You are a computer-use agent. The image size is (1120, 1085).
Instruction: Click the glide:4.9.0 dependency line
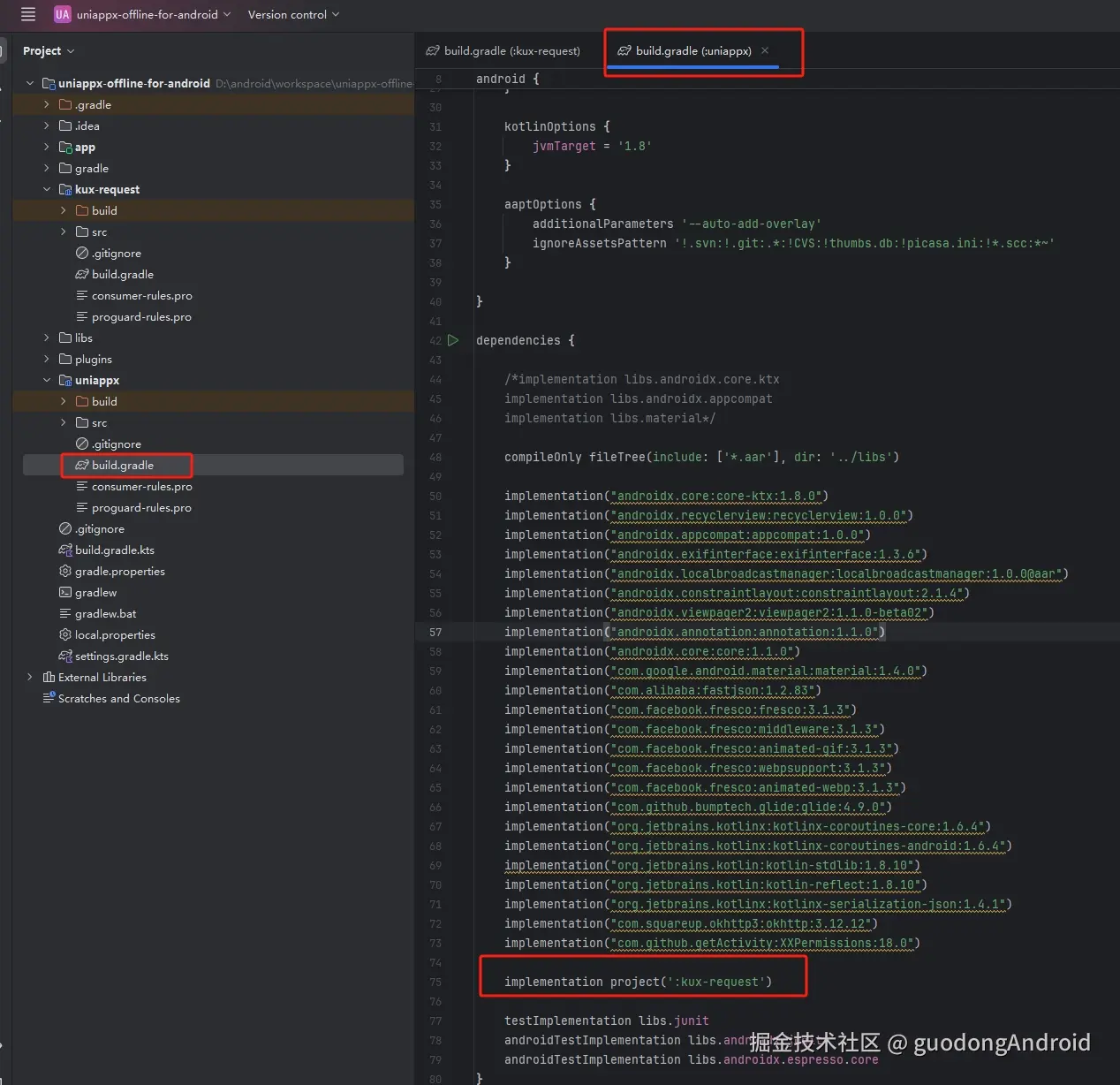(x=698, y=807)
